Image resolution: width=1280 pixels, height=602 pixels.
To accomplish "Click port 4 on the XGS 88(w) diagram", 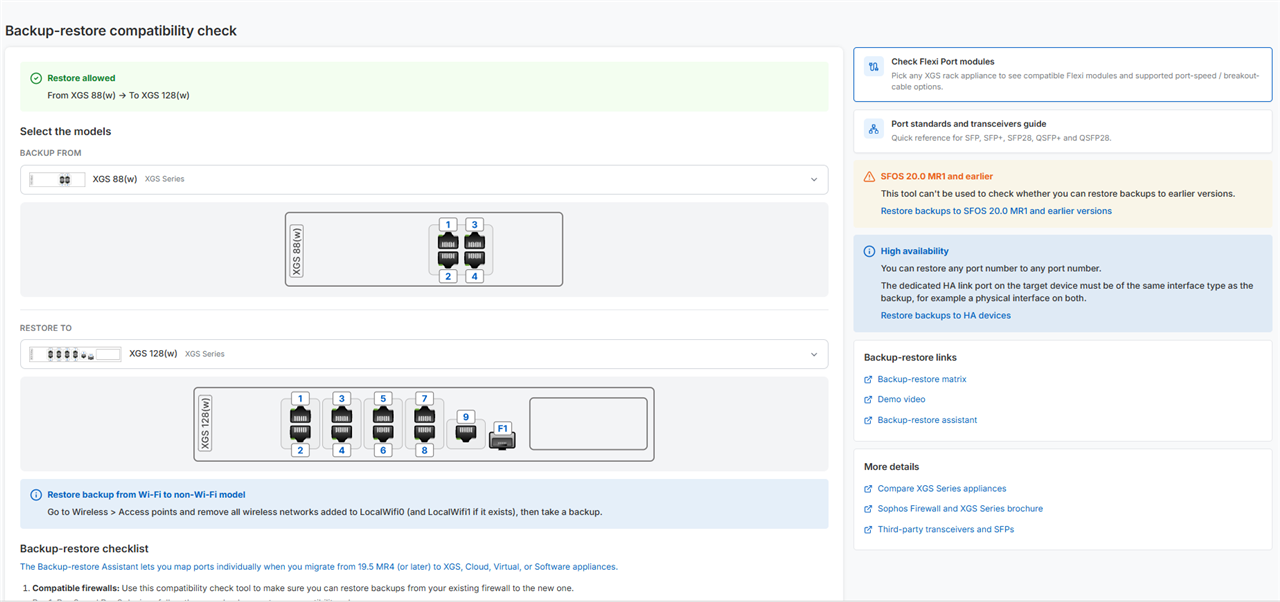I will 475,265.
